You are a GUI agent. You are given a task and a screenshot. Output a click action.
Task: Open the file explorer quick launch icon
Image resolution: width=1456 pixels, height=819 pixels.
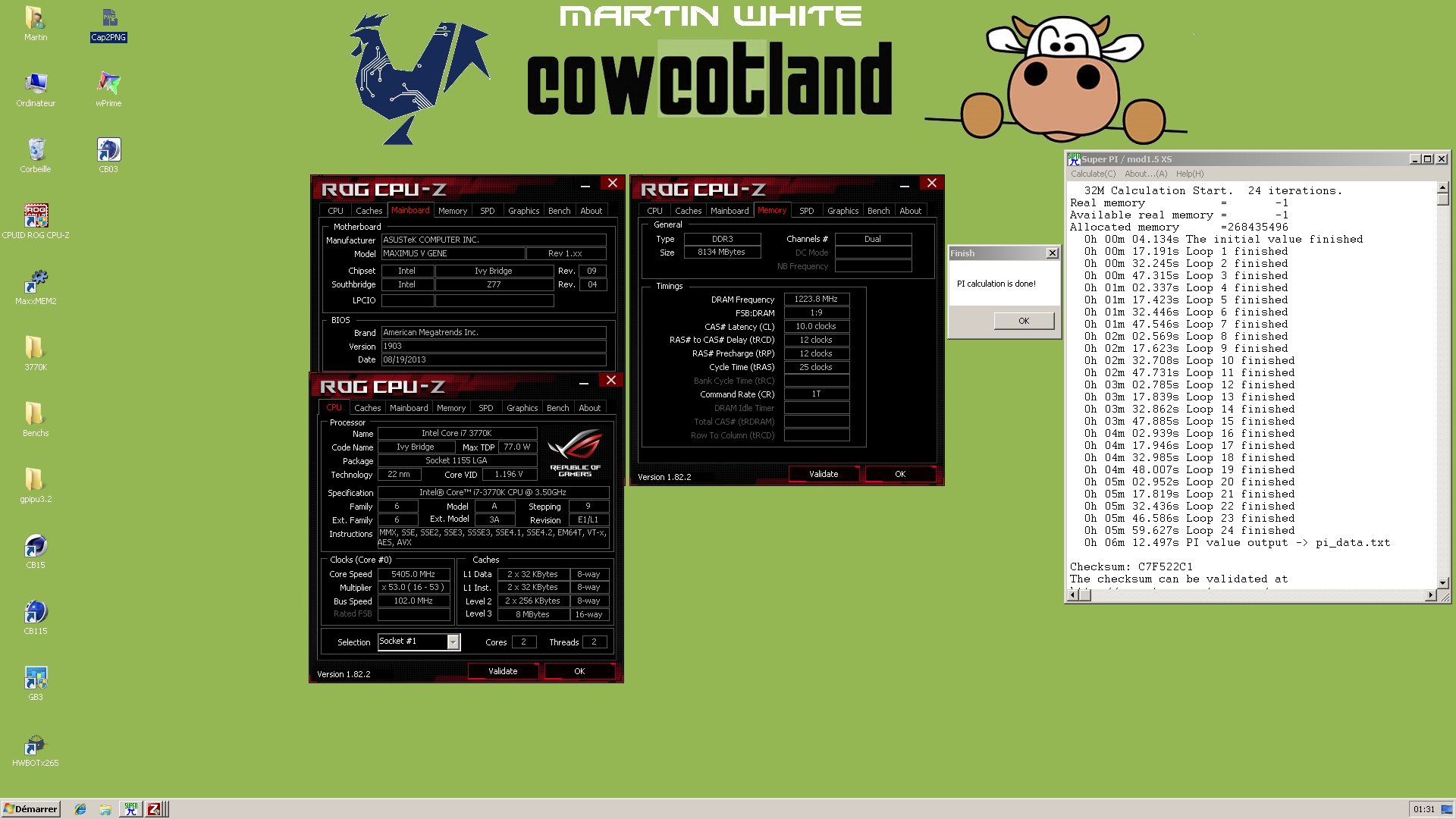[x=105, y=809]
